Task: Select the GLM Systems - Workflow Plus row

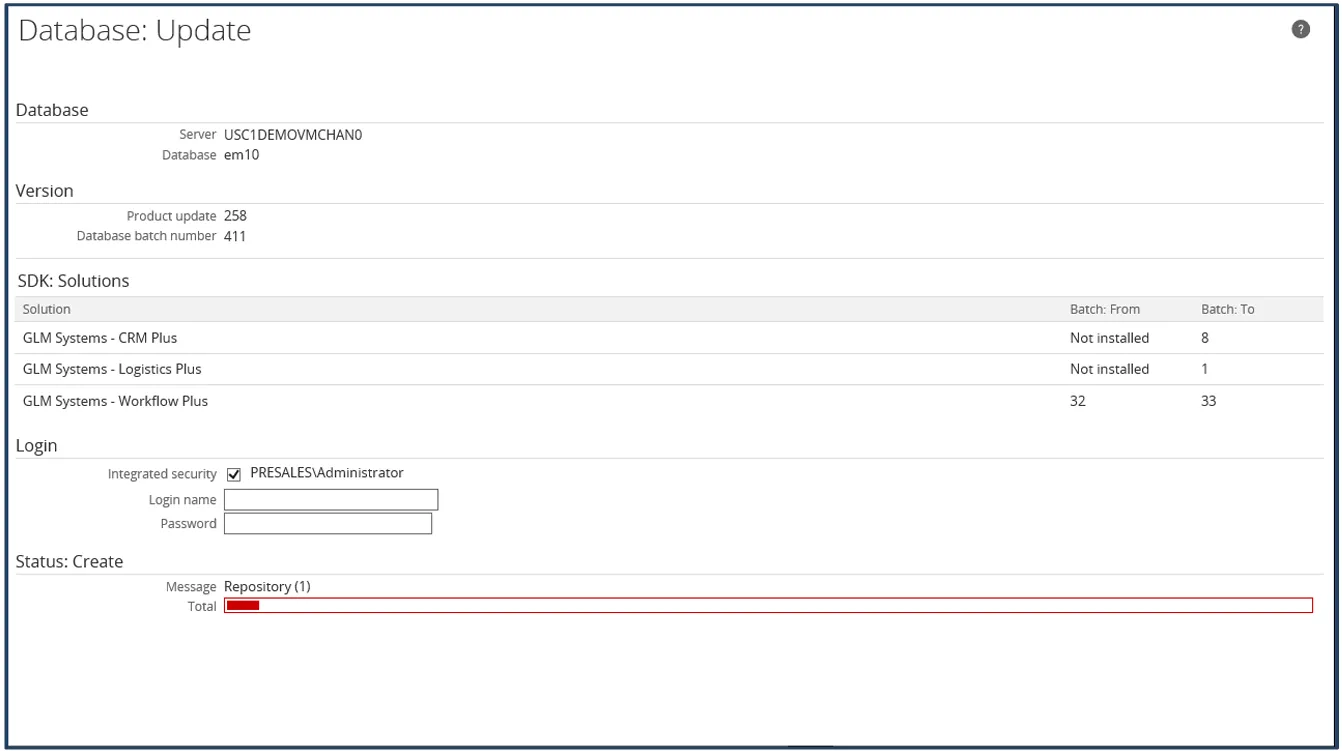Action: tap(115, 401)
